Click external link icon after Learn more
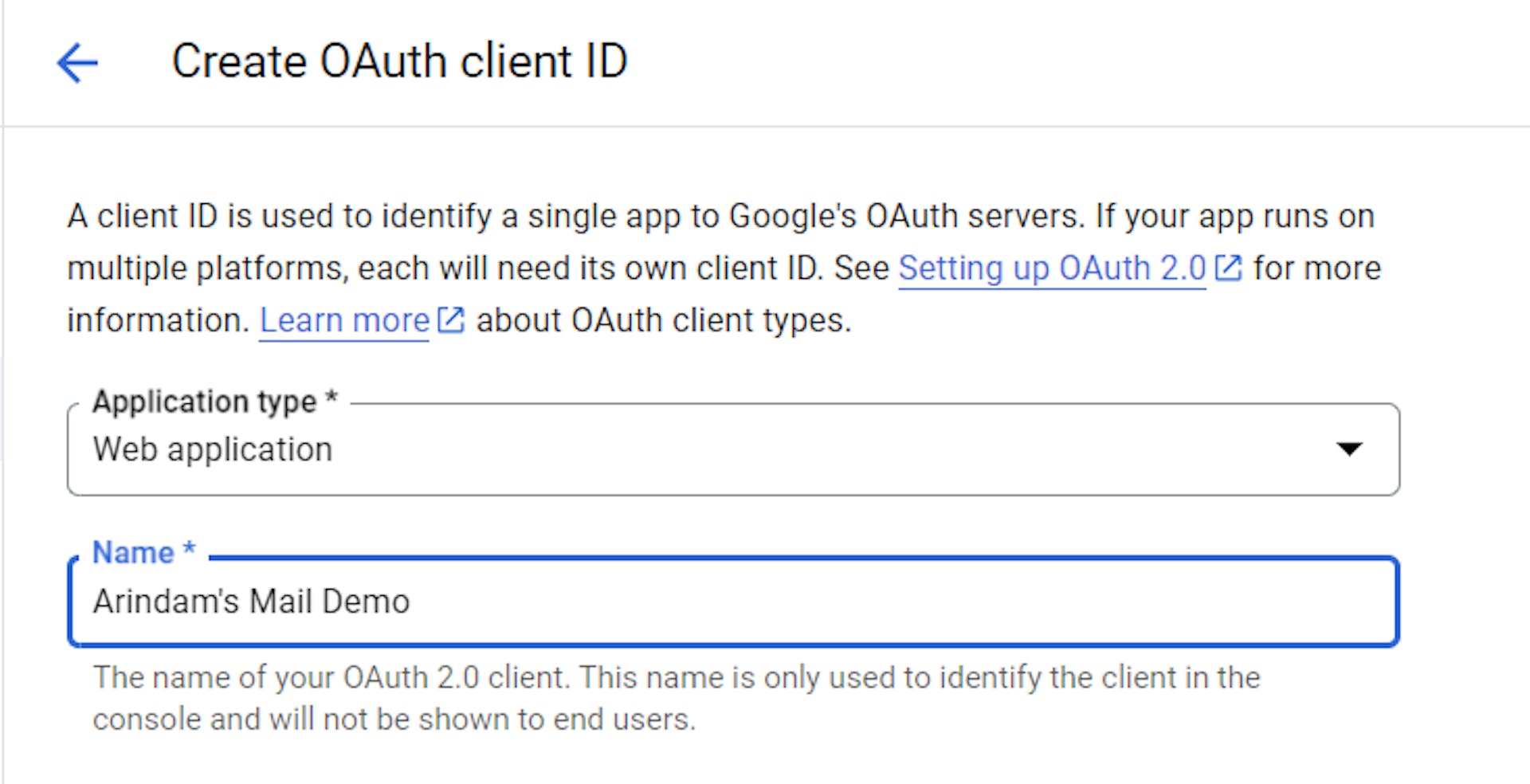 (x=451, y=320)
